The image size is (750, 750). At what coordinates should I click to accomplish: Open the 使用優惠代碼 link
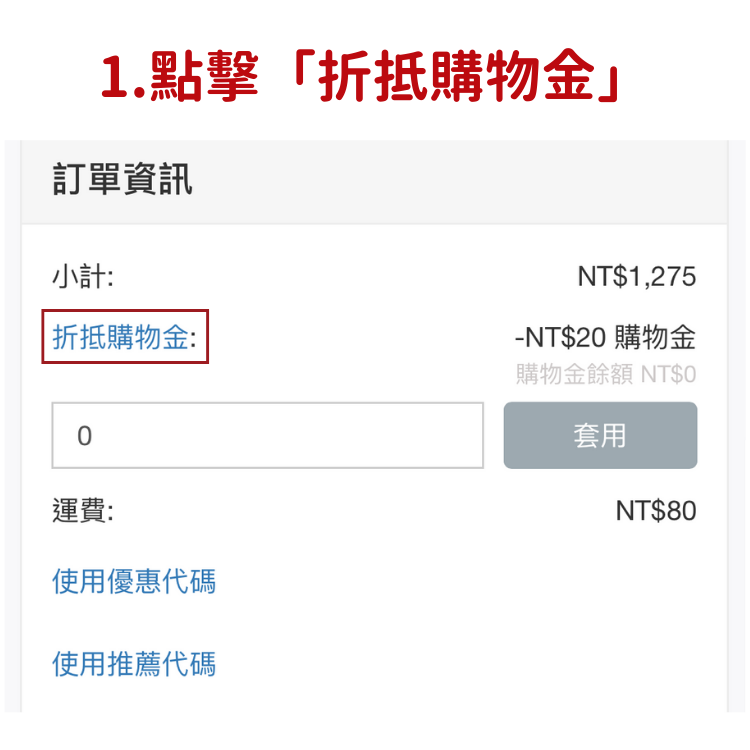[133, 581]
